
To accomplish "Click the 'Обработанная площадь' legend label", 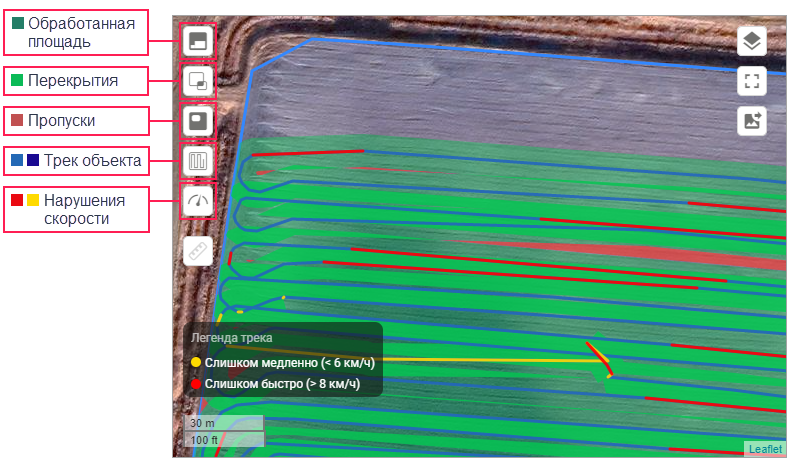I will 81,32.
